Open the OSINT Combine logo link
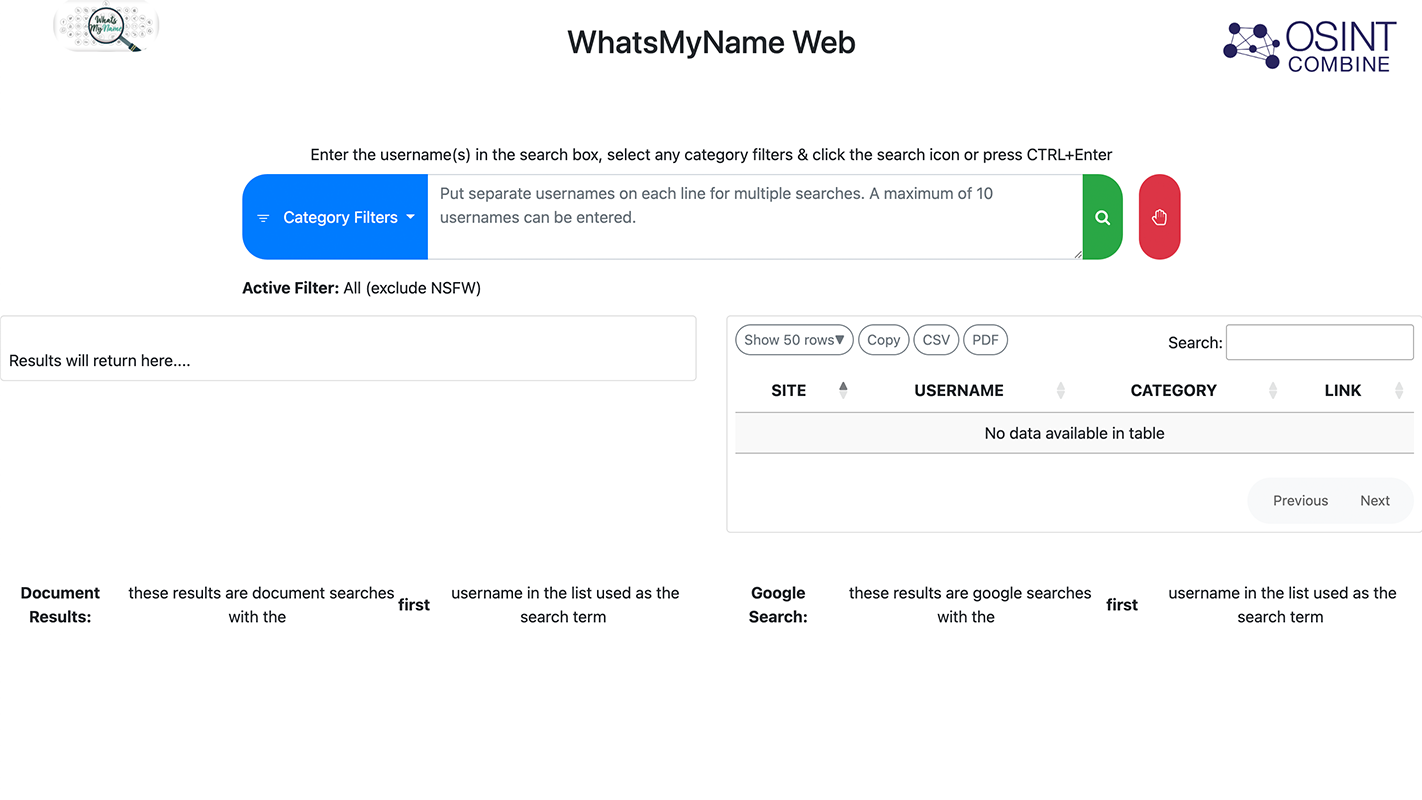This screenshot has width=1422, height=800. (x=1309, y=46)
